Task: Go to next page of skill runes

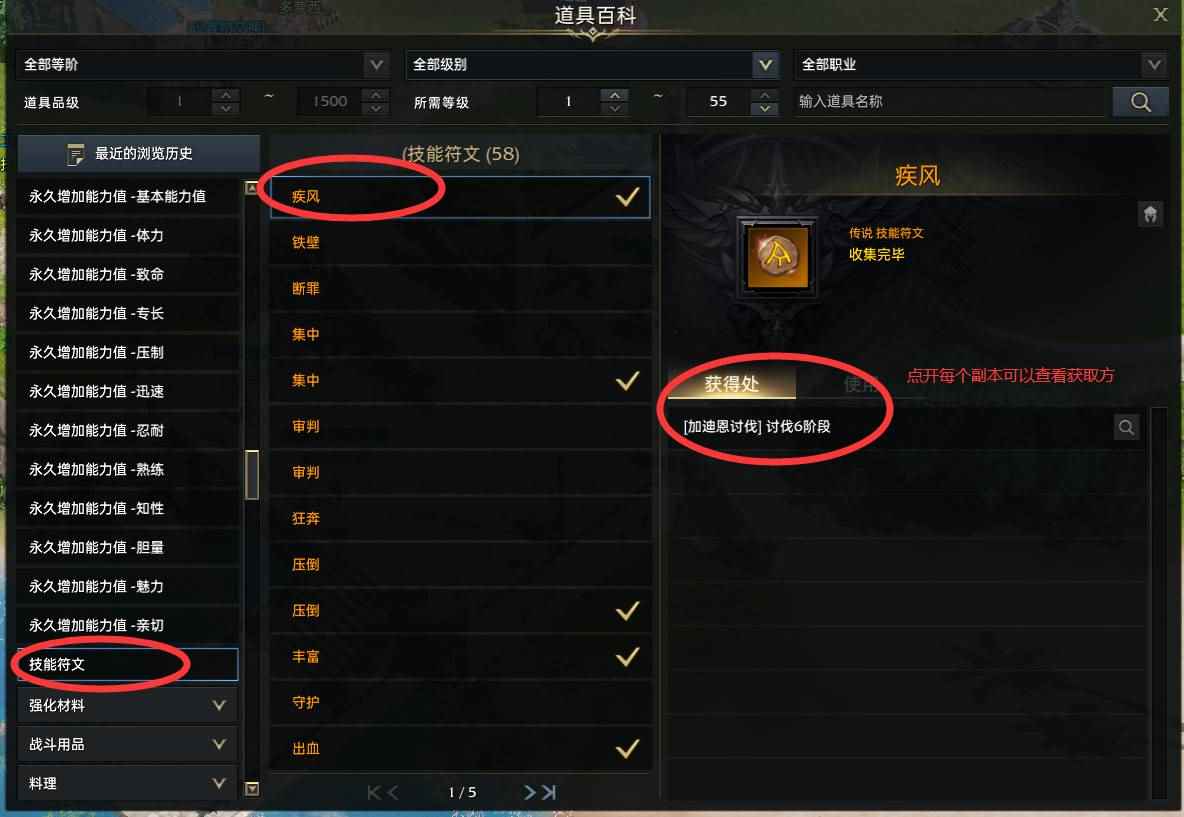Action: (530, 792)
